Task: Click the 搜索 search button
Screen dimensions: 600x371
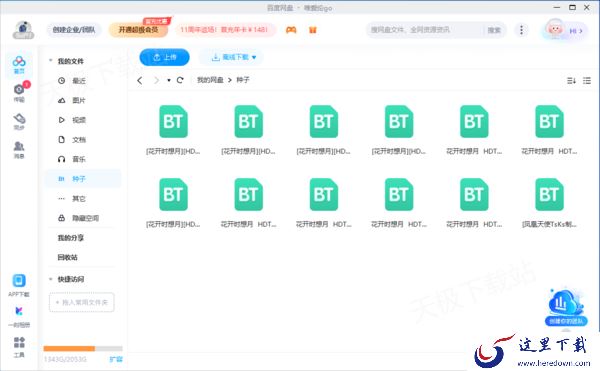Action: click(494, 30)
